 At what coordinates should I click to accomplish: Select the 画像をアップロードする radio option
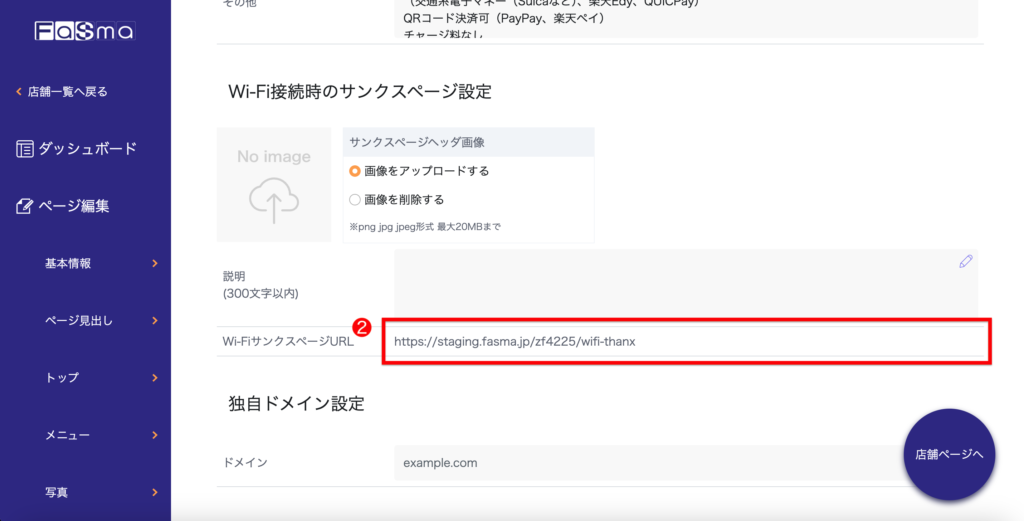(x=355, y=171)
